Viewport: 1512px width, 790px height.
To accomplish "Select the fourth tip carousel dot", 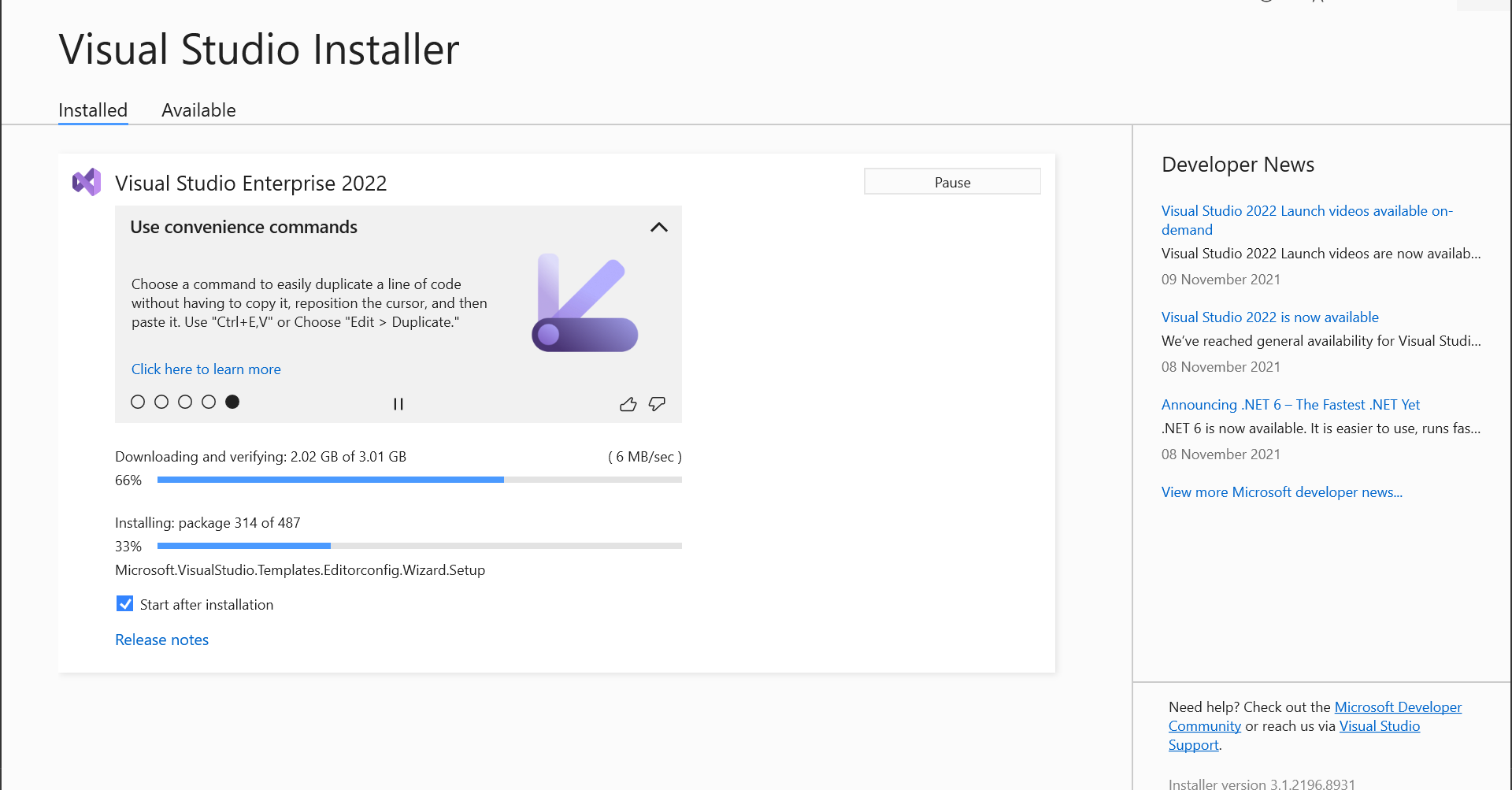I will tap(209, 402).
